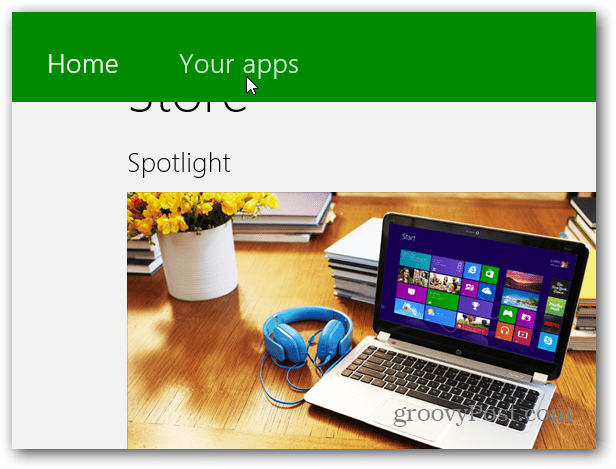Click the user account picture on Start screen
616x469 pixels.
coord(565,264)
